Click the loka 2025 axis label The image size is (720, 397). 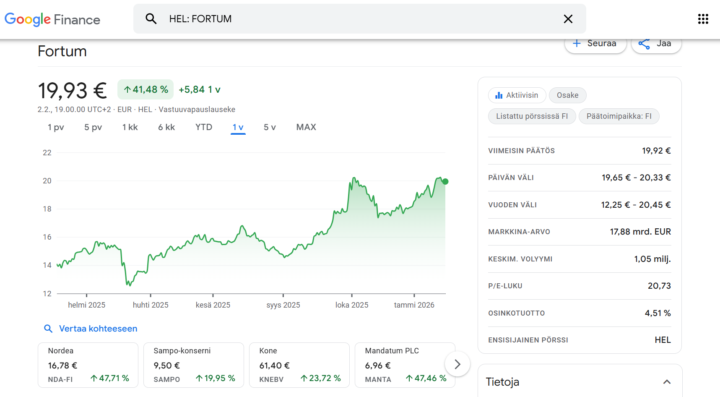pos(352,305)
